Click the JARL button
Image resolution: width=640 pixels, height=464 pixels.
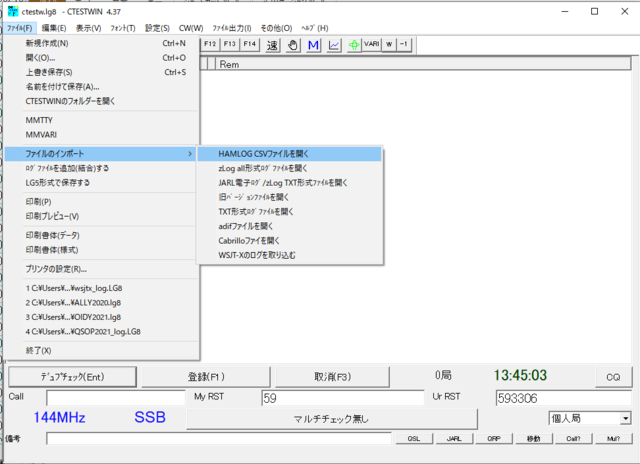[x=454, y=439]
